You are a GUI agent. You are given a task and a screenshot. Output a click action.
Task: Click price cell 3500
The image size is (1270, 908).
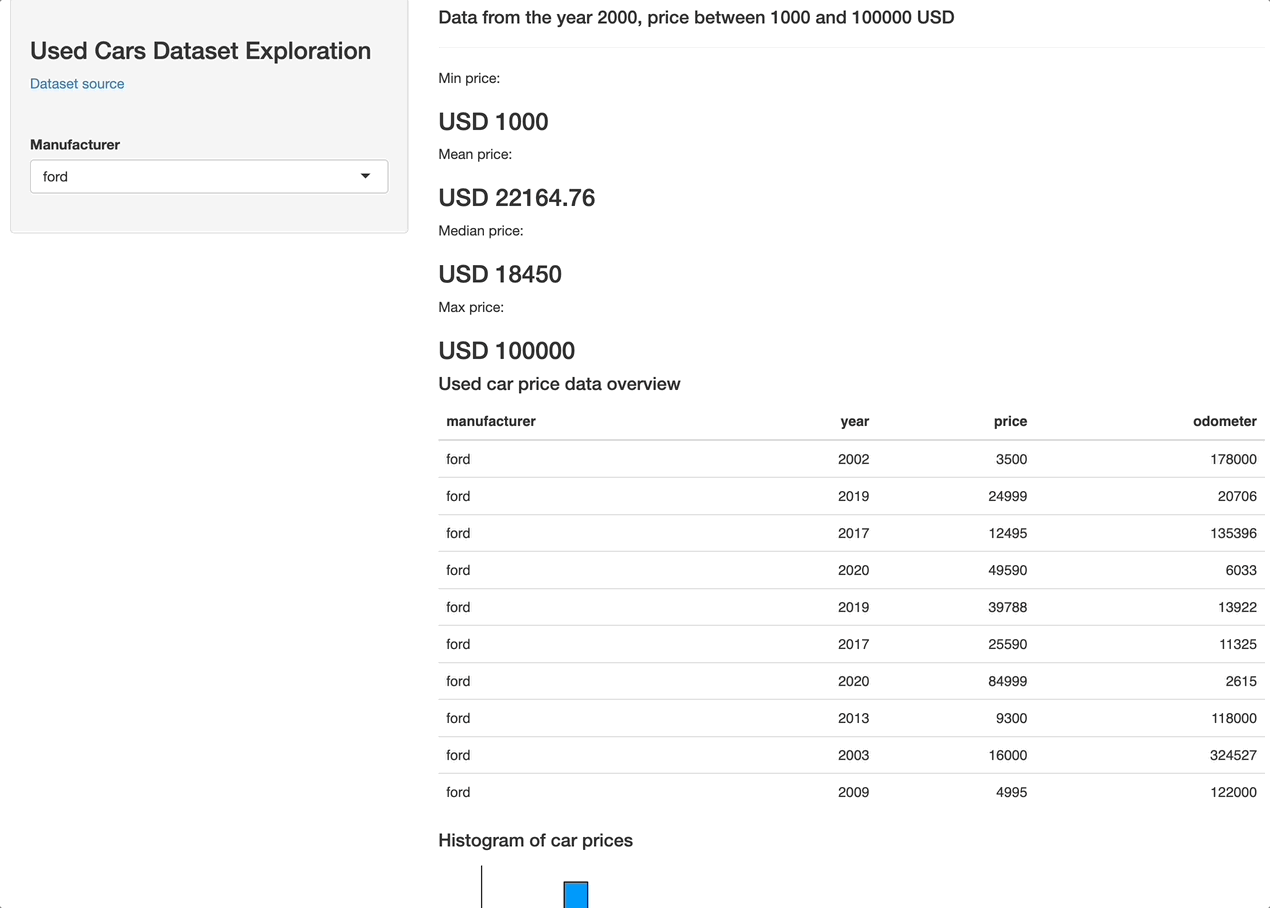pyautogui.click(x=1011, y=459)
